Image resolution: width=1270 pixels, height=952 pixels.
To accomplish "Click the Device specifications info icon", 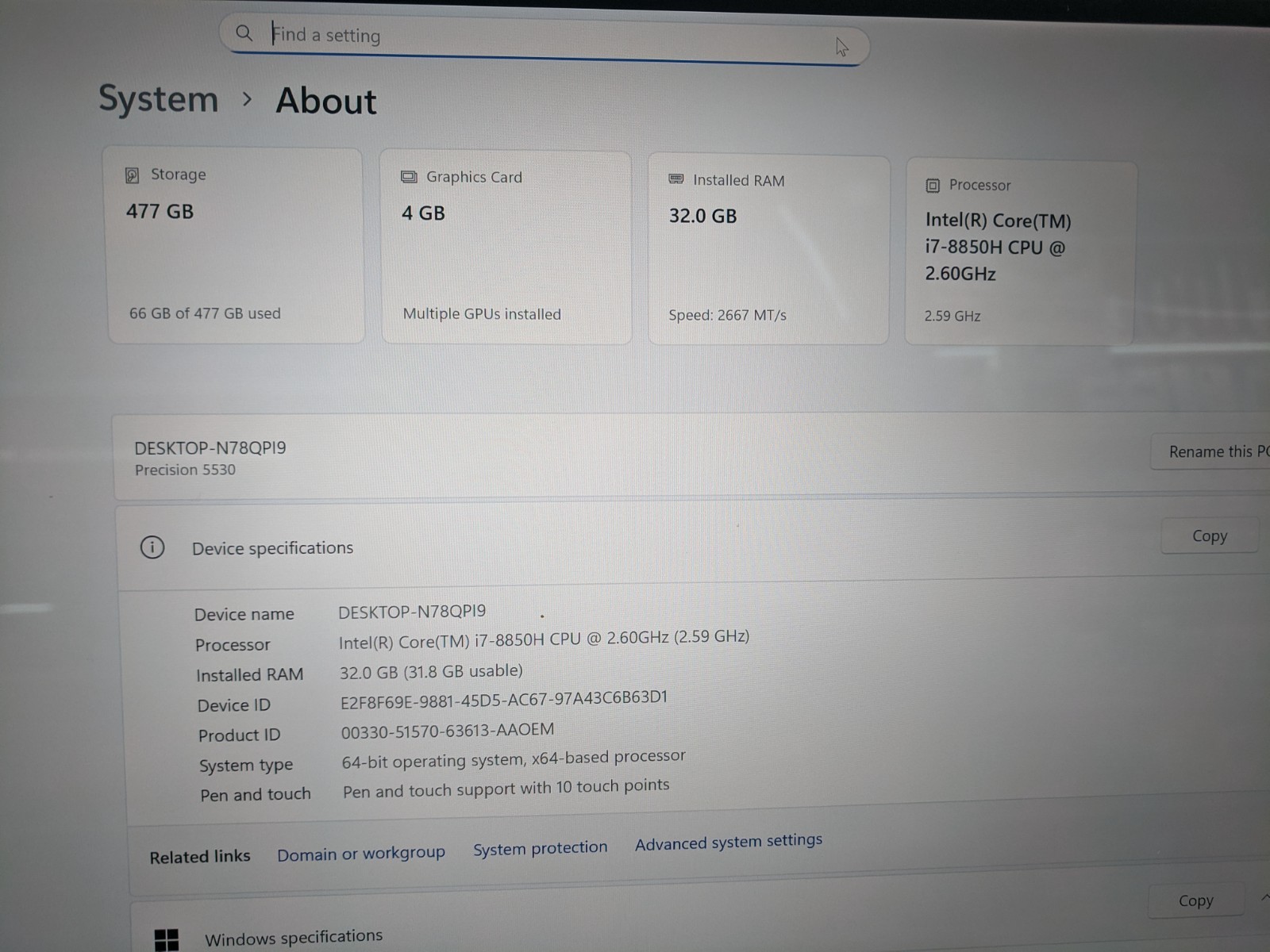I will (x=152, y=547).
